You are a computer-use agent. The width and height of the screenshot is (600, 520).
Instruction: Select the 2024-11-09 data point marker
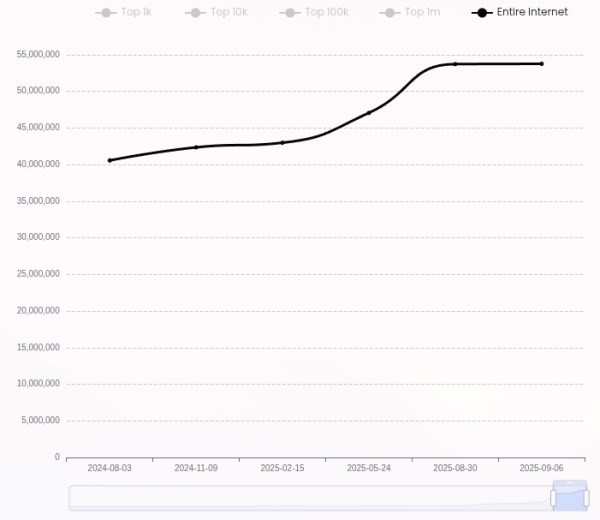[196, 147]
